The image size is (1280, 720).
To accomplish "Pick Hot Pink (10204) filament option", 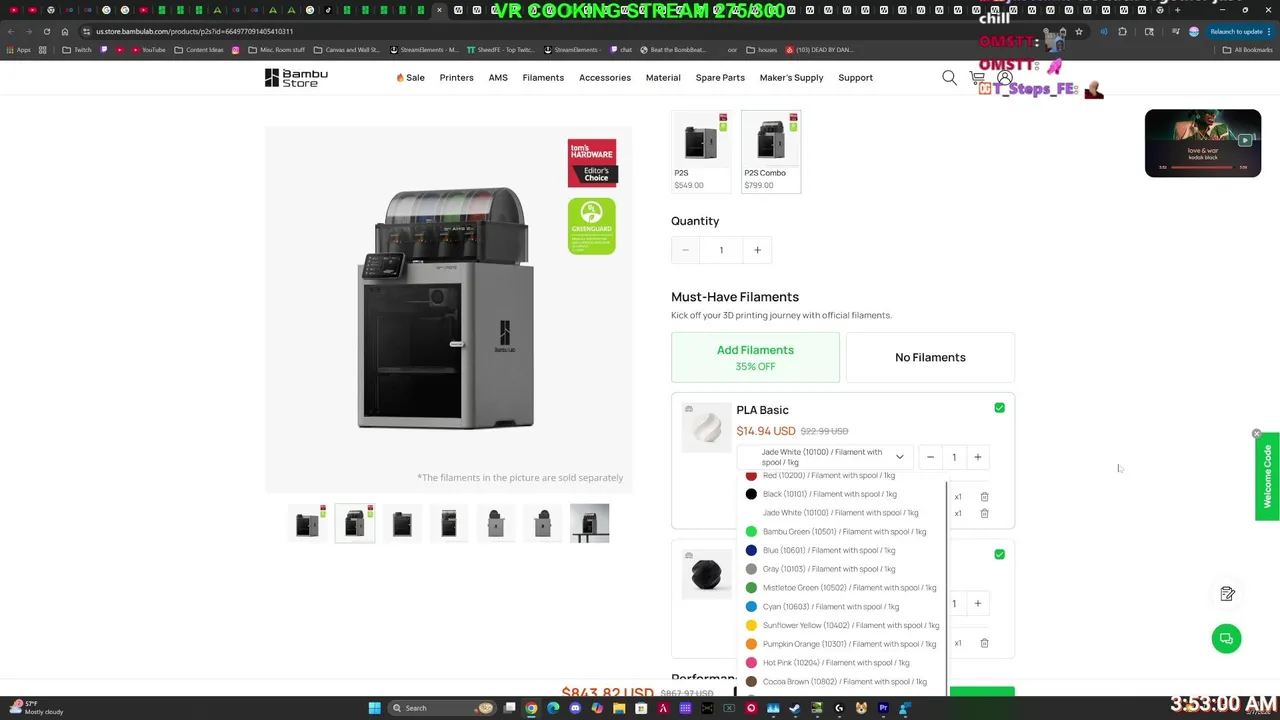I will tap(841, 663).
